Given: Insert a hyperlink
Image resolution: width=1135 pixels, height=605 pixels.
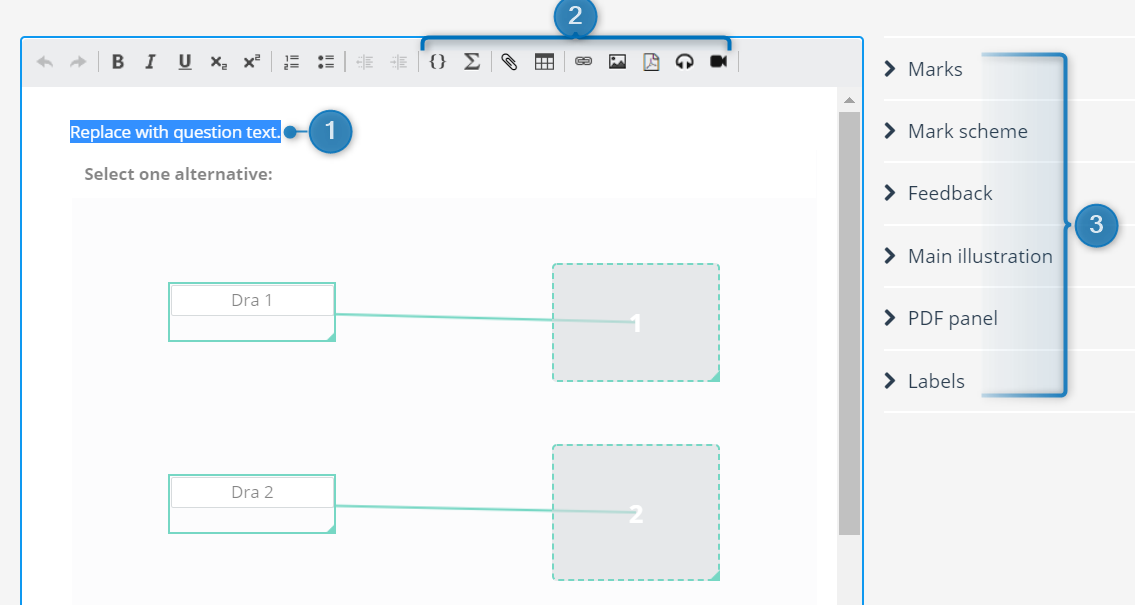Looking at the screenshot, I should (x=584, y=62).
